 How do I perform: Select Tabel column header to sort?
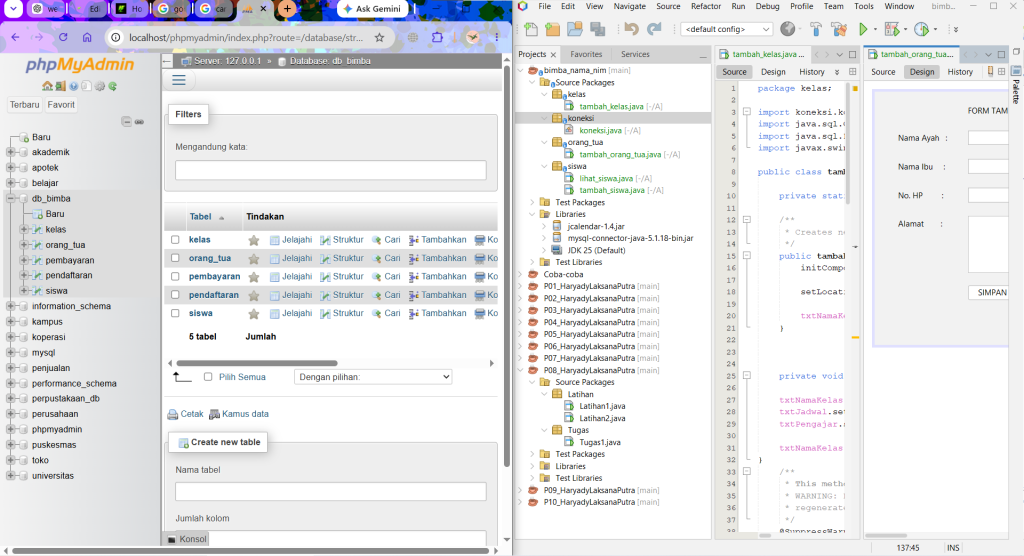coord(200,217)
